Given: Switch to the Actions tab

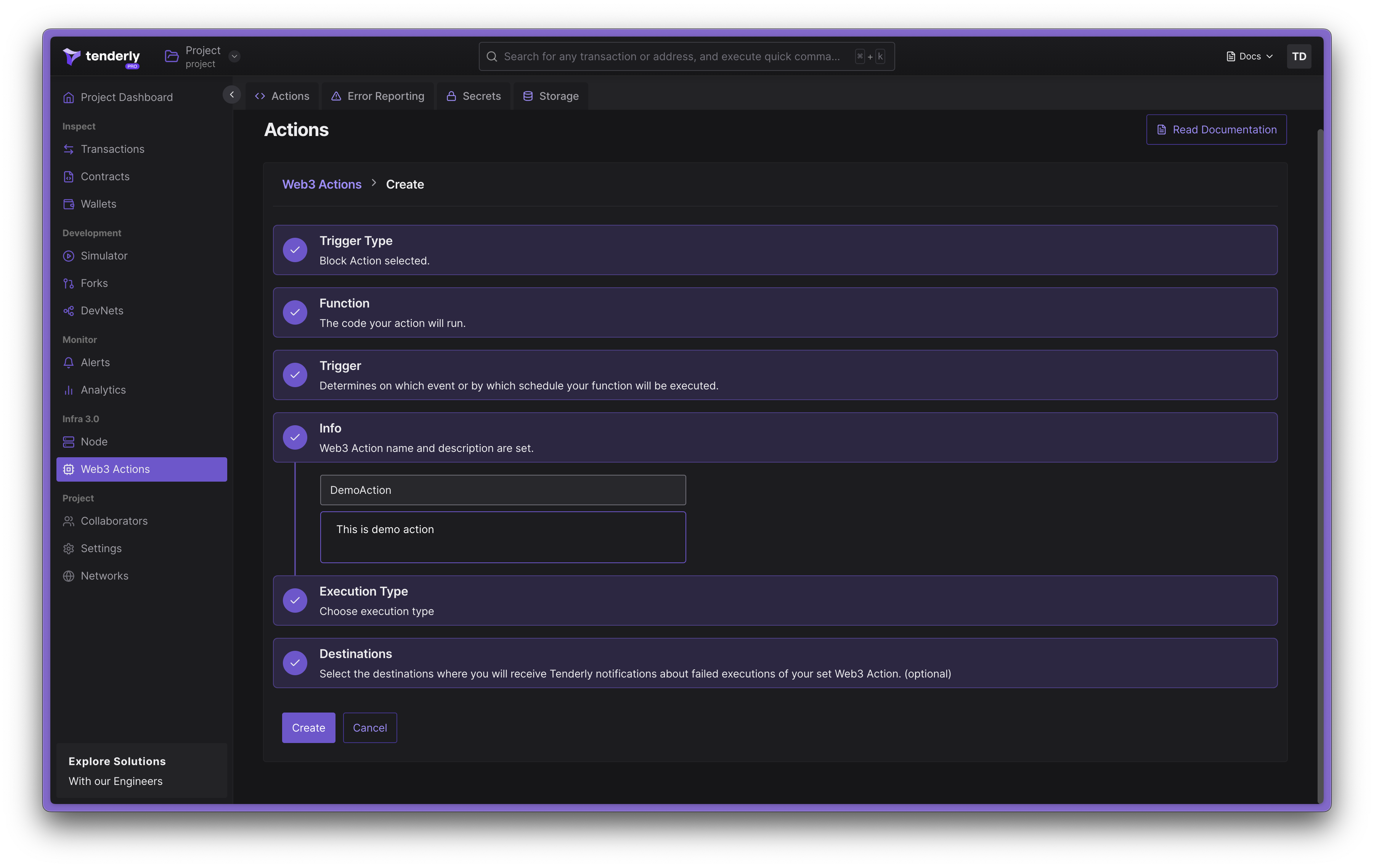Looking at the screenshot, I should [x=283, y=96].
